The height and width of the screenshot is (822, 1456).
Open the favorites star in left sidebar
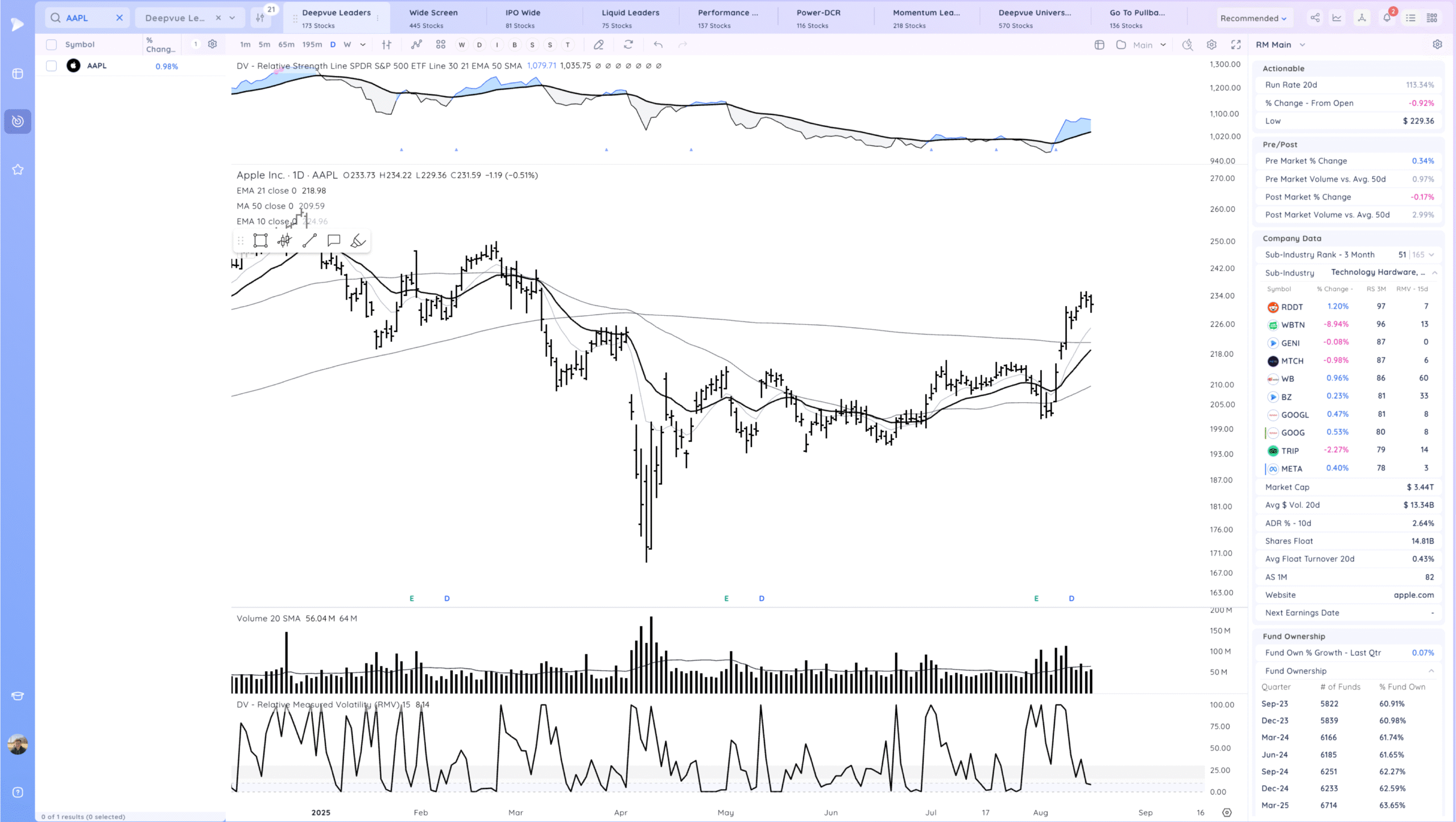point(18,170)
